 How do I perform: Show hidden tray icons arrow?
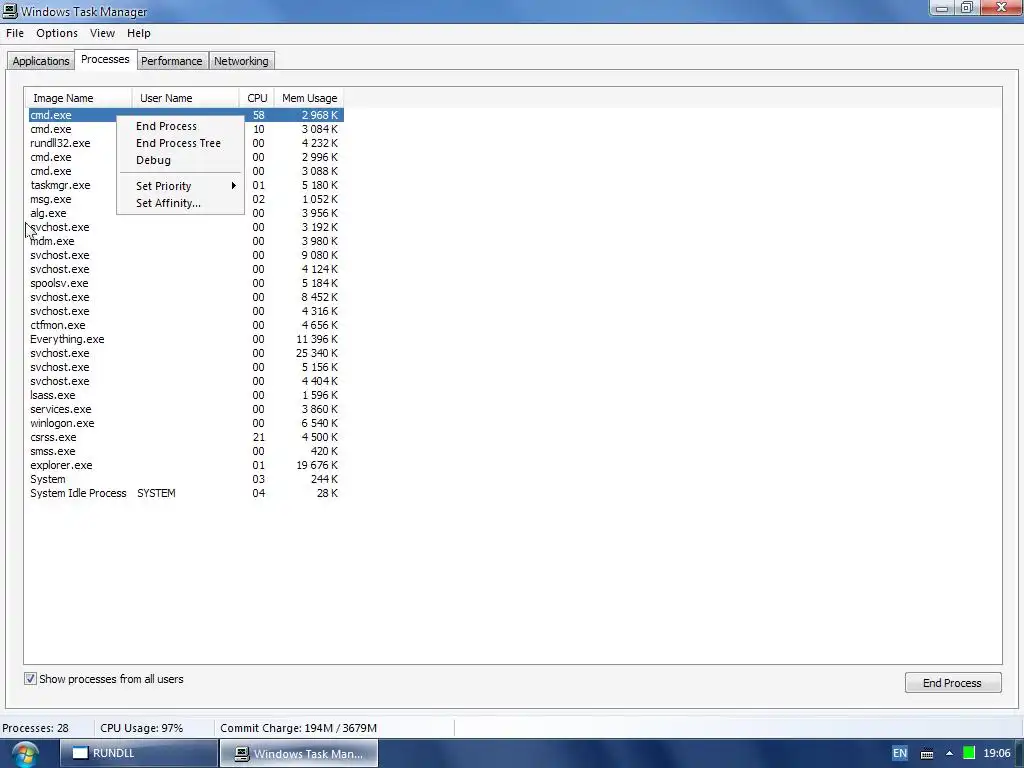tap(949, 754)
